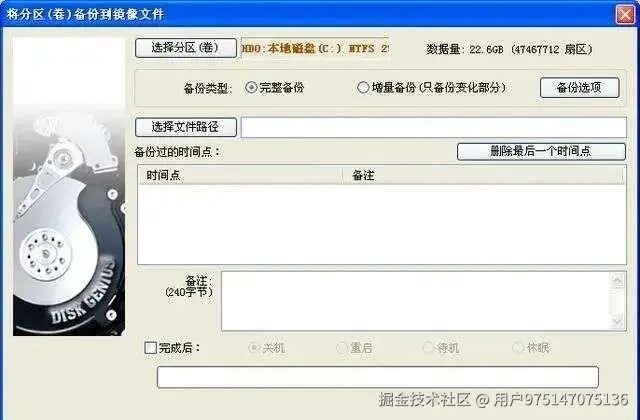Click the 备注 column header
Viewport: 640px width, 420px height.
483,176
